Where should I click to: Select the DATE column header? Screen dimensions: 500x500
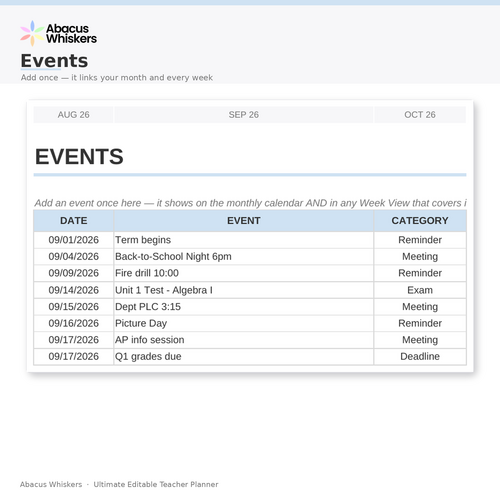pyautogui.click(x=73, y=221)
